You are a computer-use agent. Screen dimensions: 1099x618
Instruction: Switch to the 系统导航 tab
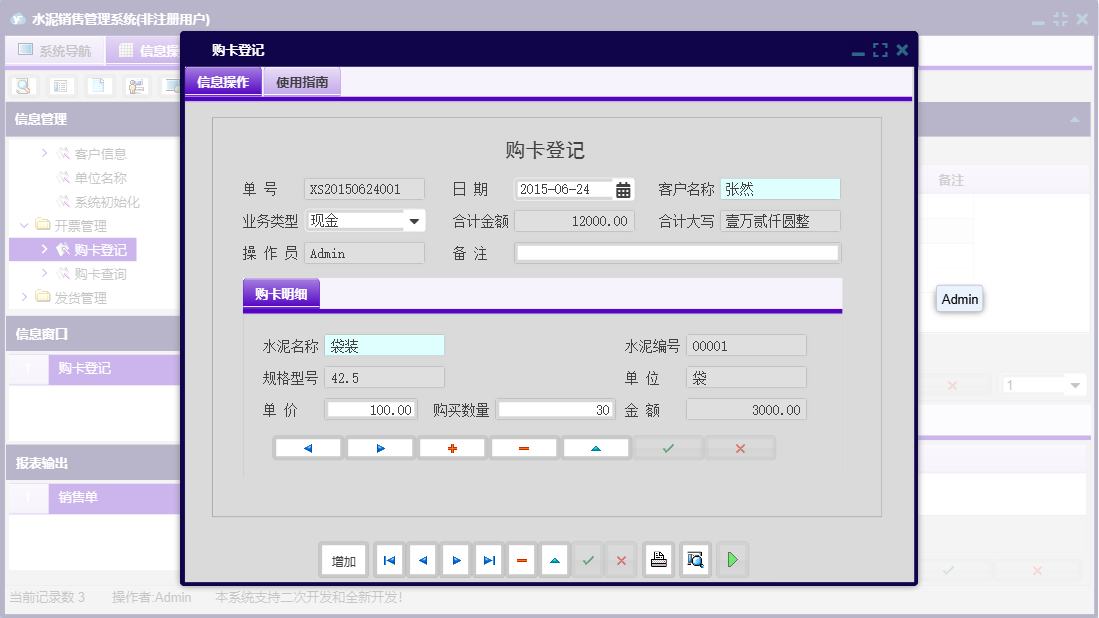tap(55, 49)
